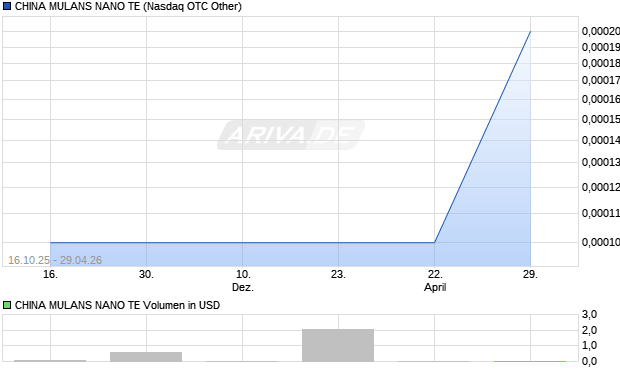Select the 29. date axis label

coord(530,274)
